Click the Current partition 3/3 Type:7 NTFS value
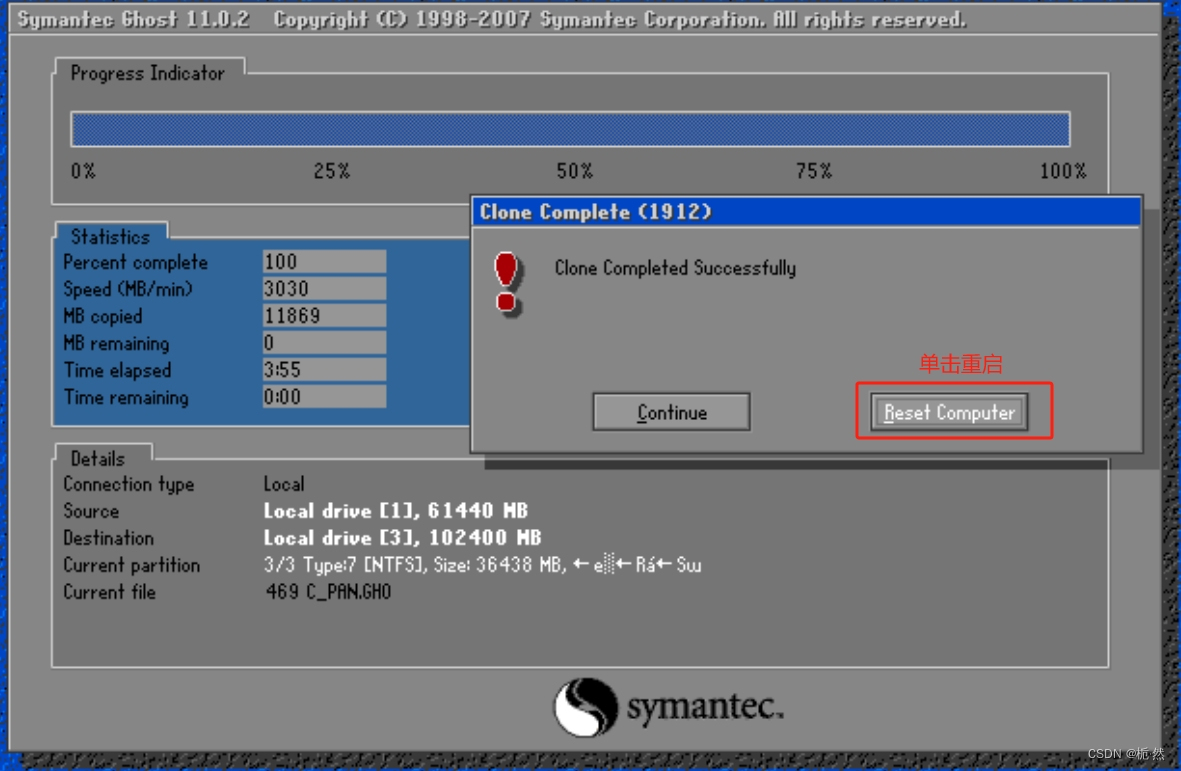This screenshot has height=771, width=1181. tap(482, 565)
